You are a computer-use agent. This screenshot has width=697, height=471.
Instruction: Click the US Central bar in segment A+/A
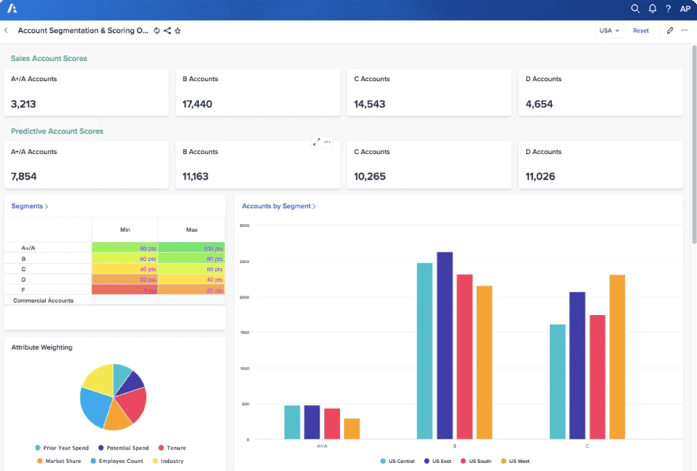pos(292,422)
